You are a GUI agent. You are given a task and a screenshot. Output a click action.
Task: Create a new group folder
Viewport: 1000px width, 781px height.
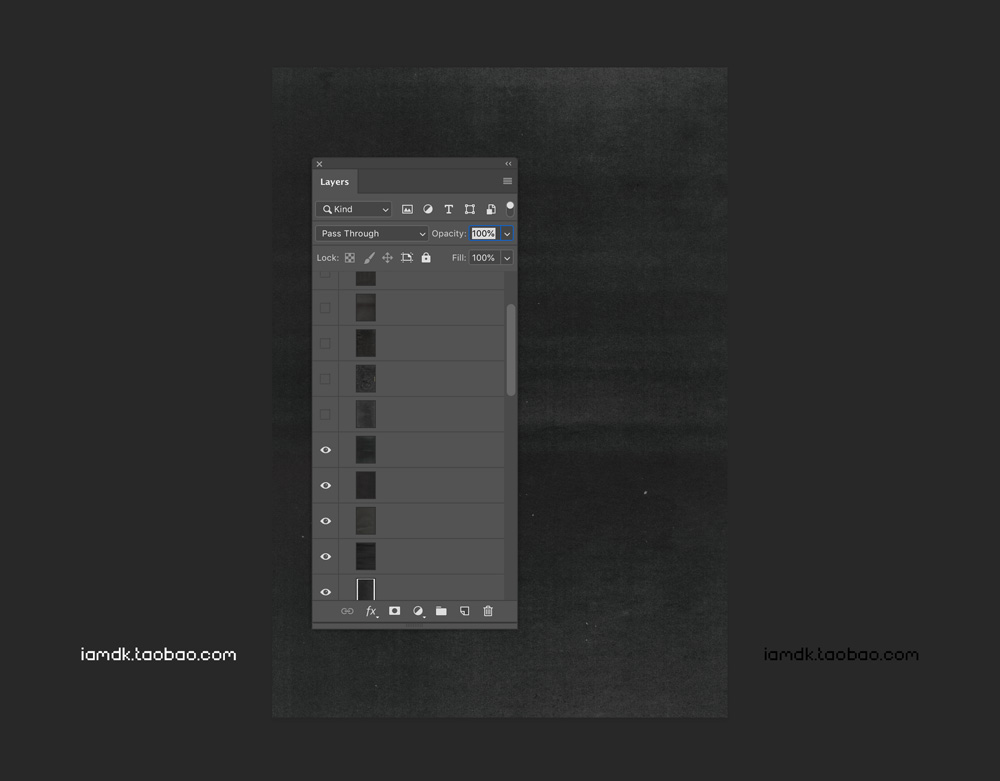click(441, 611)
